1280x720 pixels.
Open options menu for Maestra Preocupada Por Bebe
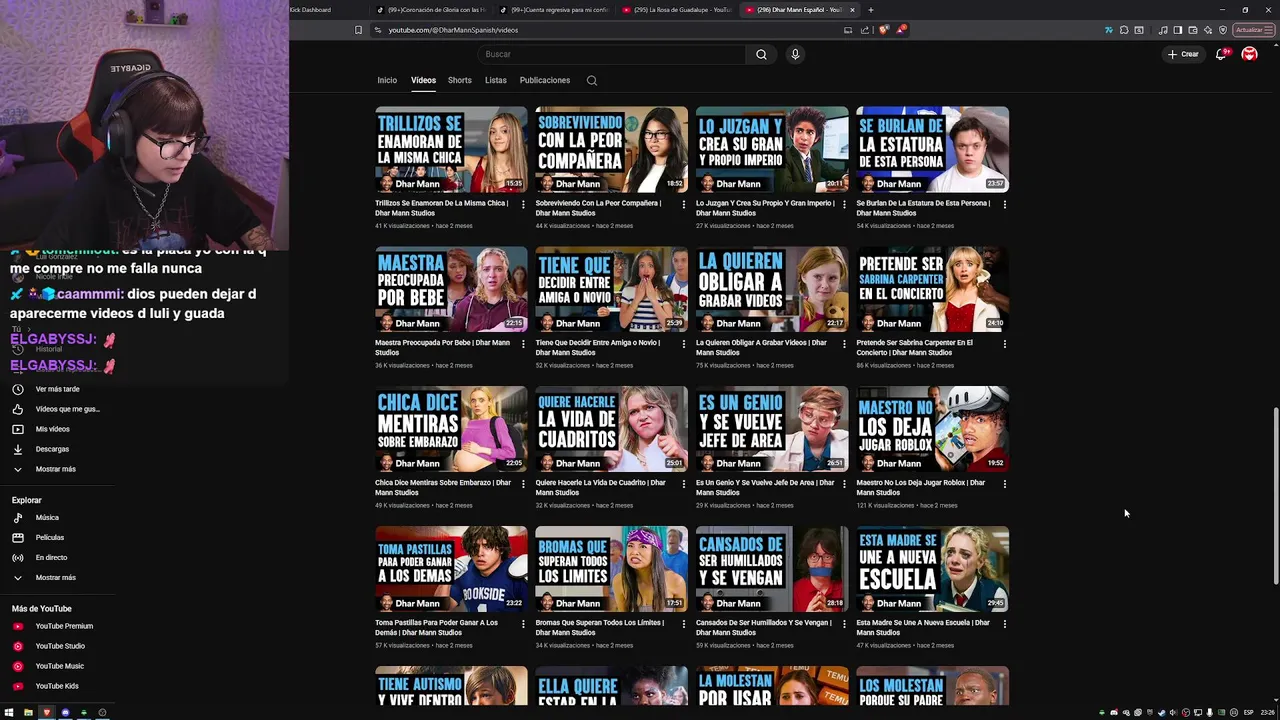pos(523,344)
